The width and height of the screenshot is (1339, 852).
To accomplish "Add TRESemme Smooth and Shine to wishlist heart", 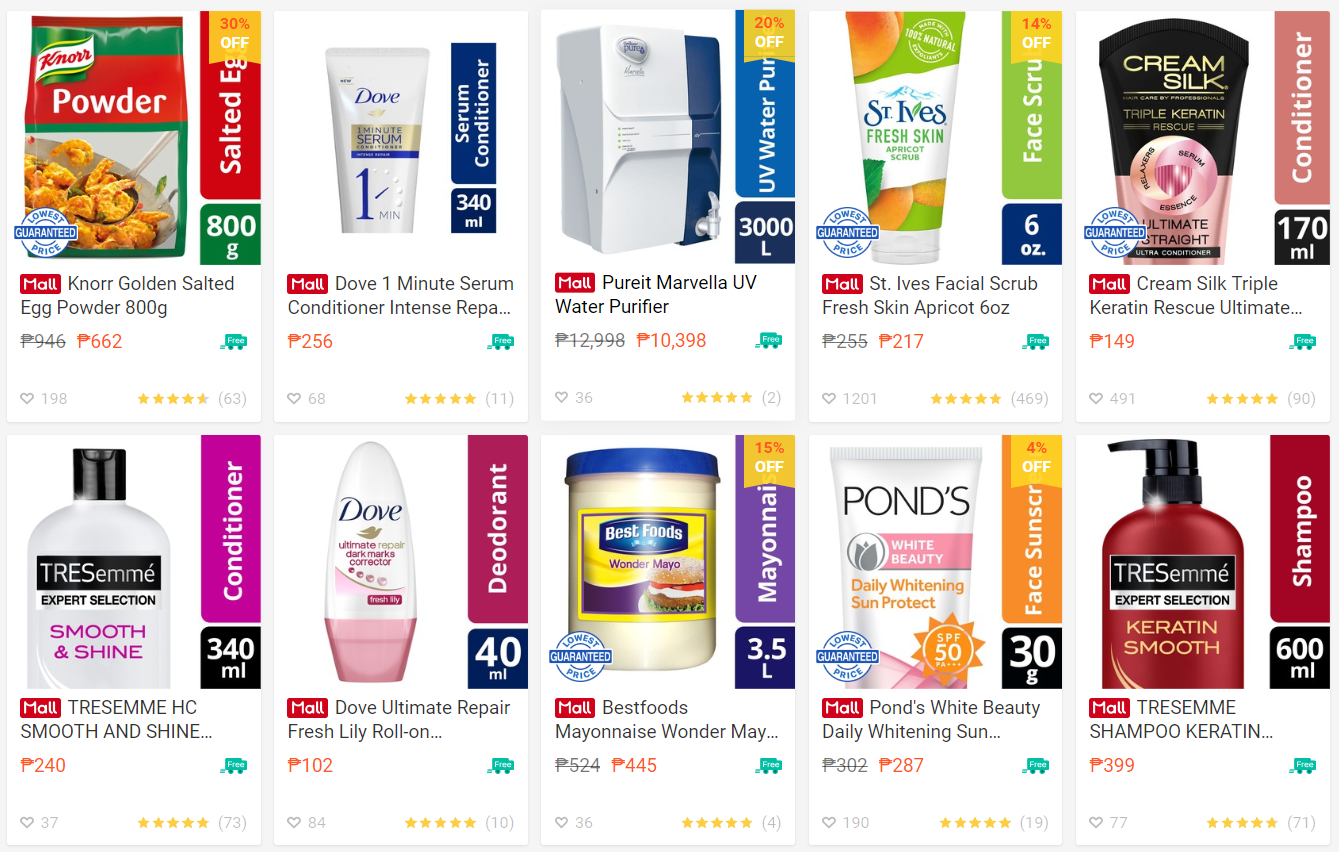I will [x=27, y=822].
